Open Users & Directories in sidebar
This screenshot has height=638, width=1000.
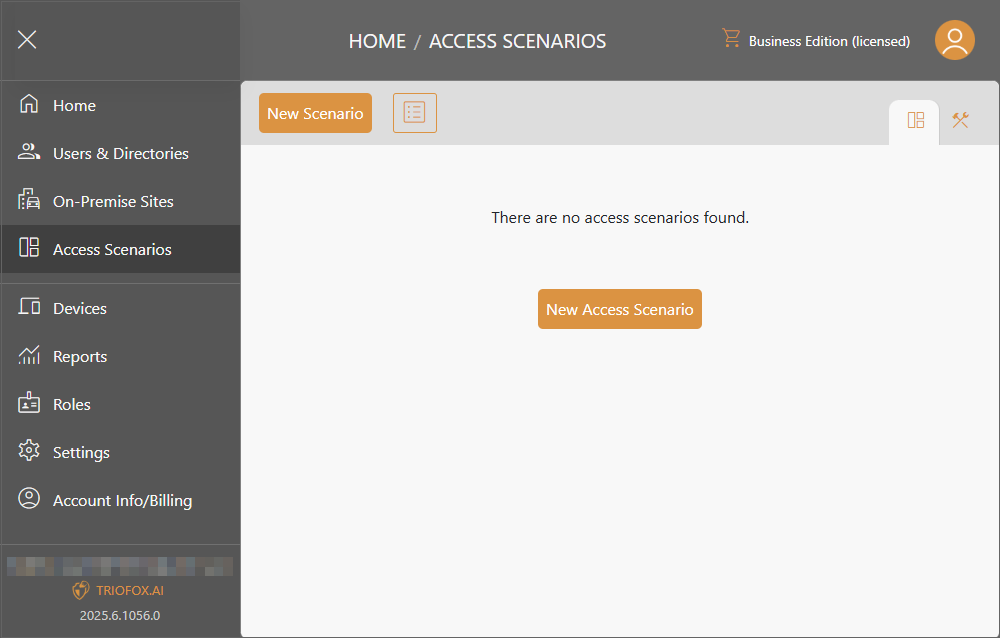[121, 153]
